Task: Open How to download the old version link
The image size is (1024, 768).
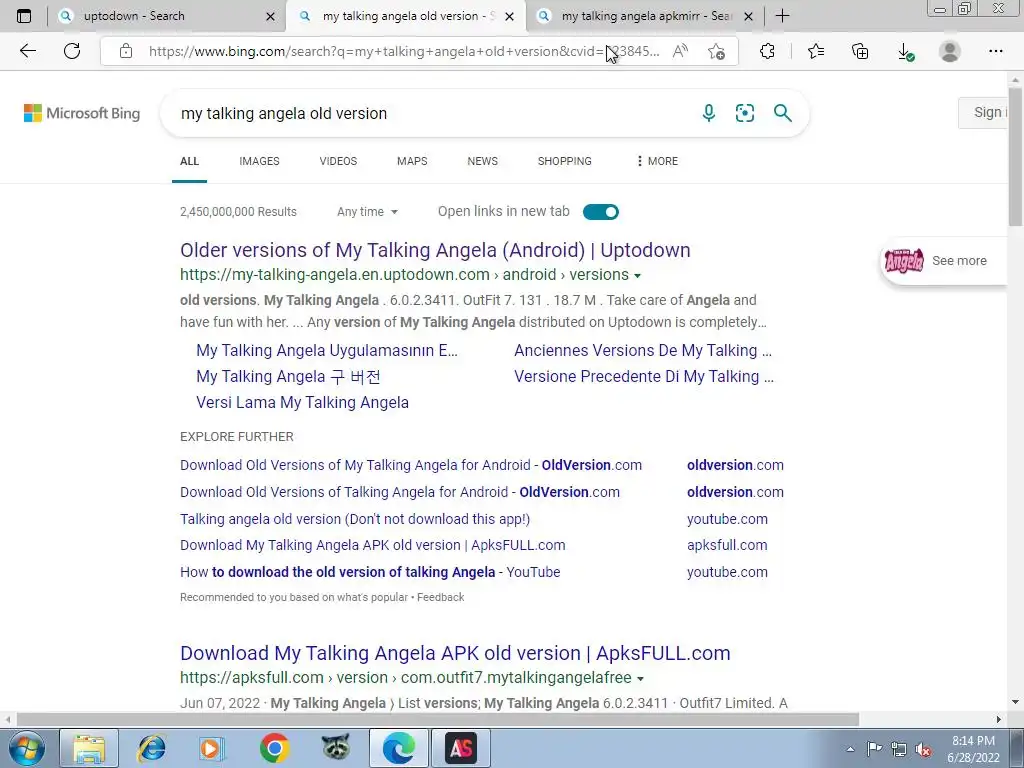Action: [x=370, y=572]
